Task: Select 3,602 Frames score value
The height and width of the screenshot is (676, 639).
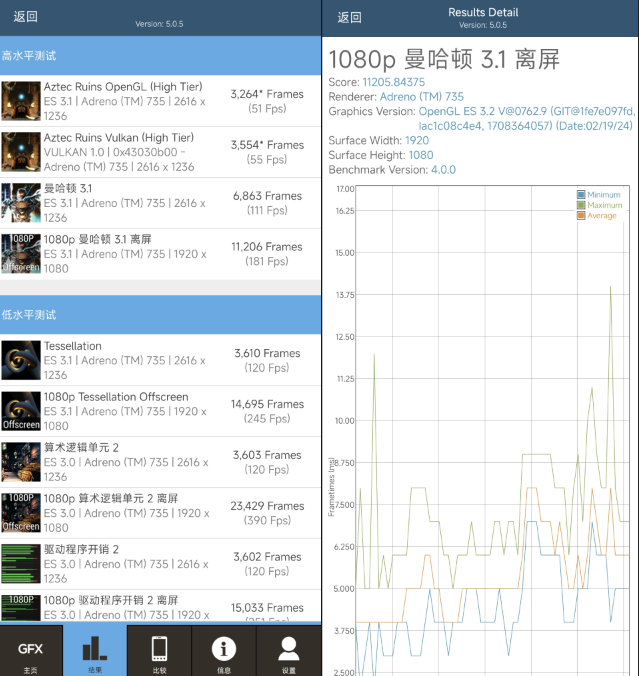Action: [x=267, y=557]
